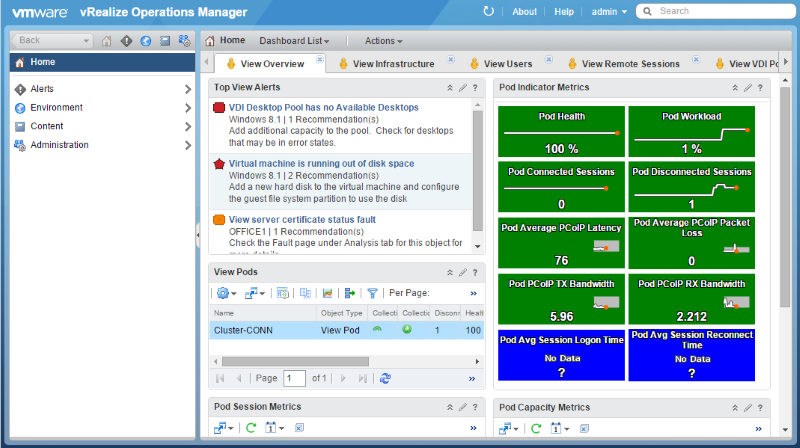The height and width of the screenshot is (448, 800).
Task: Click the green arrow export icon in View Pods
Action: pyautogui.click(x=349, y=293)
